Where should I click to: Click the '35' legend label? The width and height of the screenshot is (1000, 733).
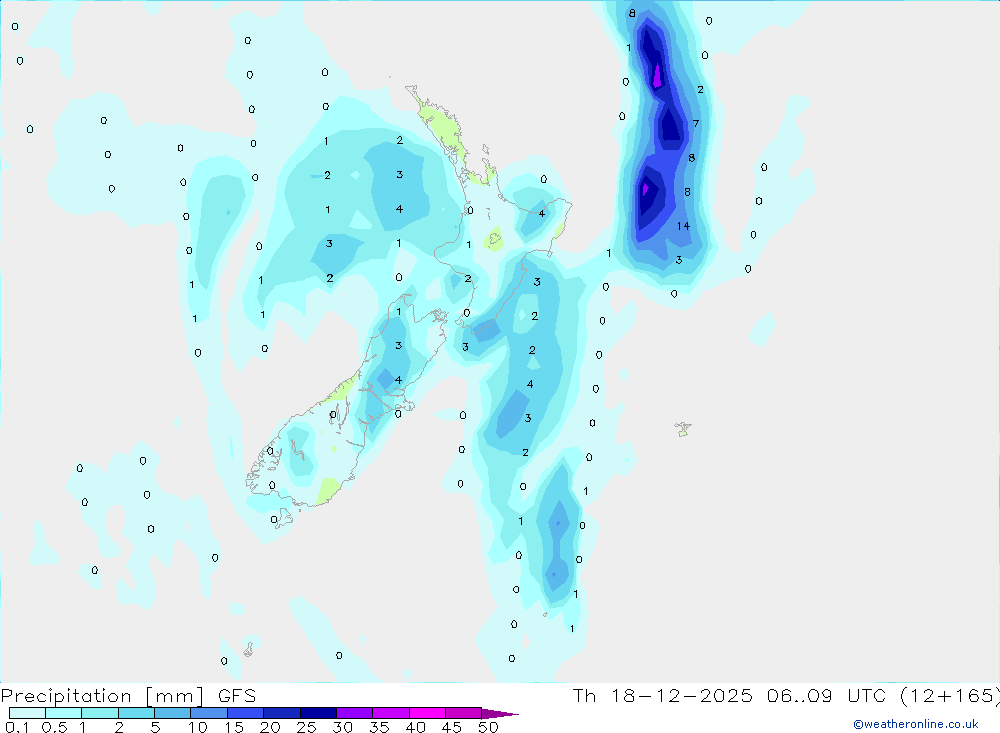tap(379, 727)
